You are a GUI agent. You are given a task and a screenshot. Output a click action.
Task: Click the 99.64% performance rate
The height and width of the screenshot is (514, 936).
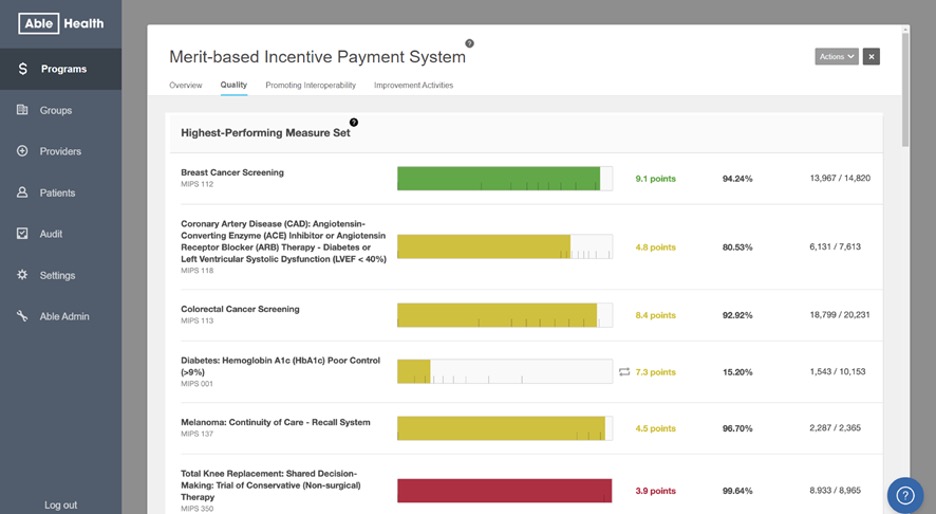(x=737, y=491)
